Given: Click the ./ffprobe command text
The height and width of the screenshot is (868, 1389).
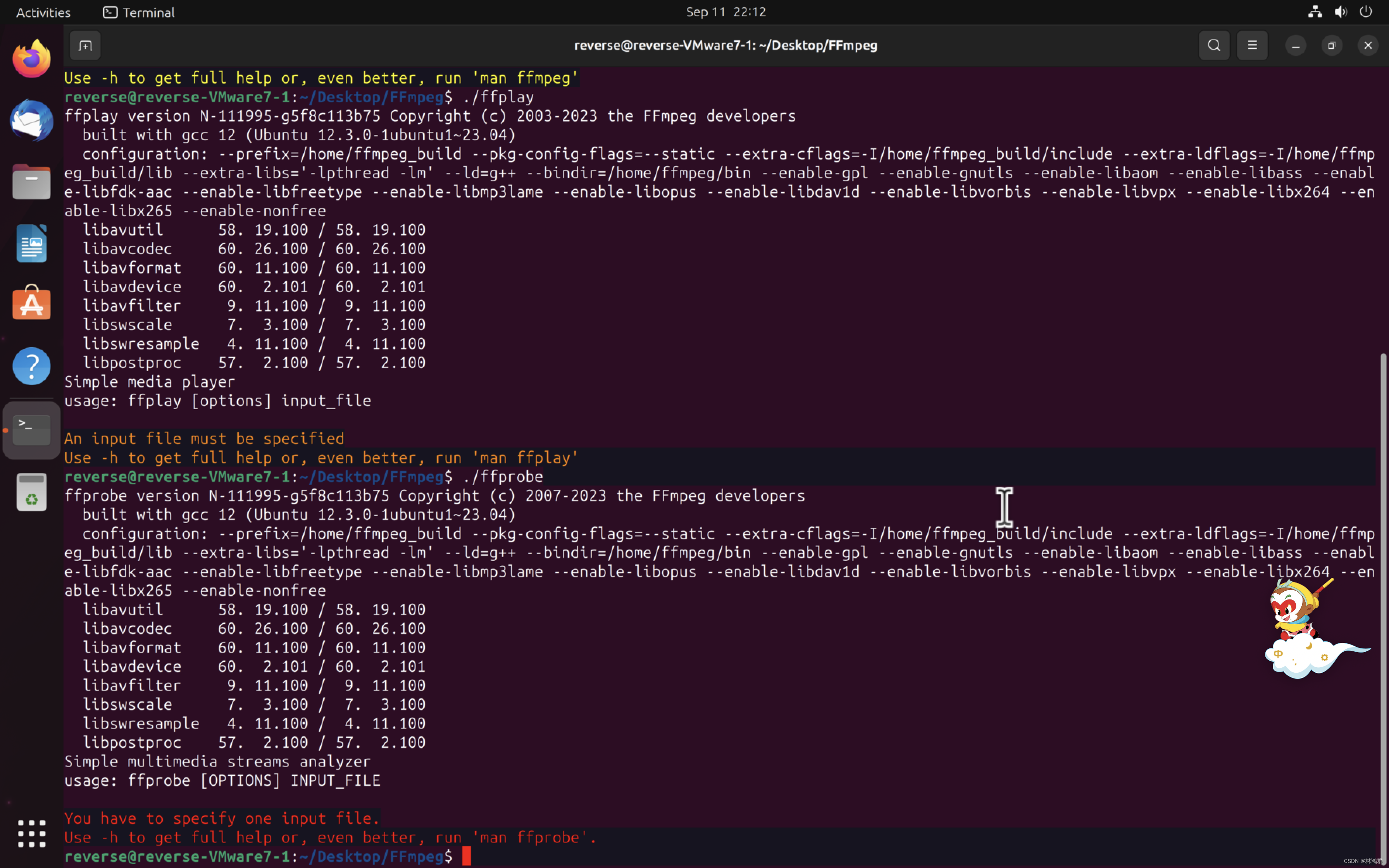Looking at the screenshot, I should 503,477.
